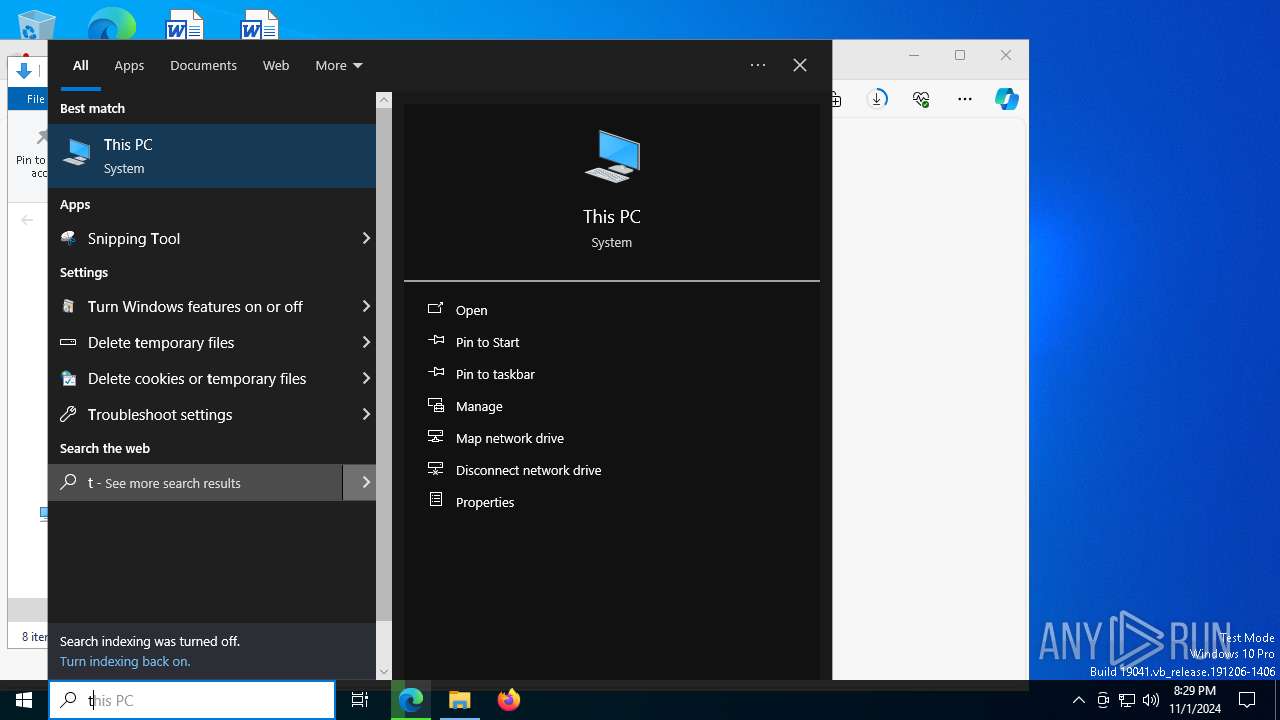This screenshot has width=1280, height=720.
Task: Open Microsoft Edge from the taskbar
Action: [411, 700]
